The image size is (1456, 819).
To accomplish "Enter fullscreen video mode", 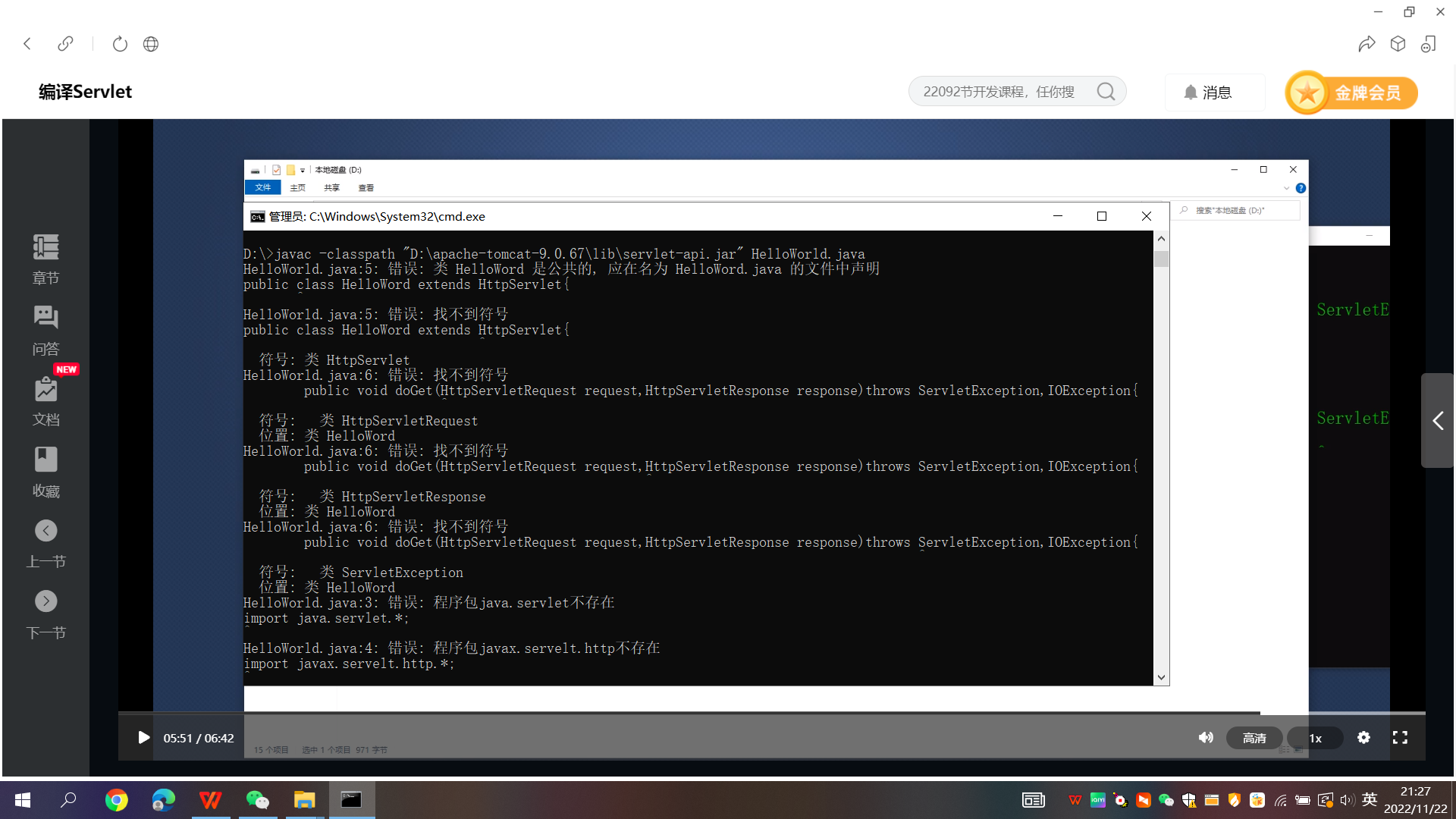I will click(x=1400, y=738).
